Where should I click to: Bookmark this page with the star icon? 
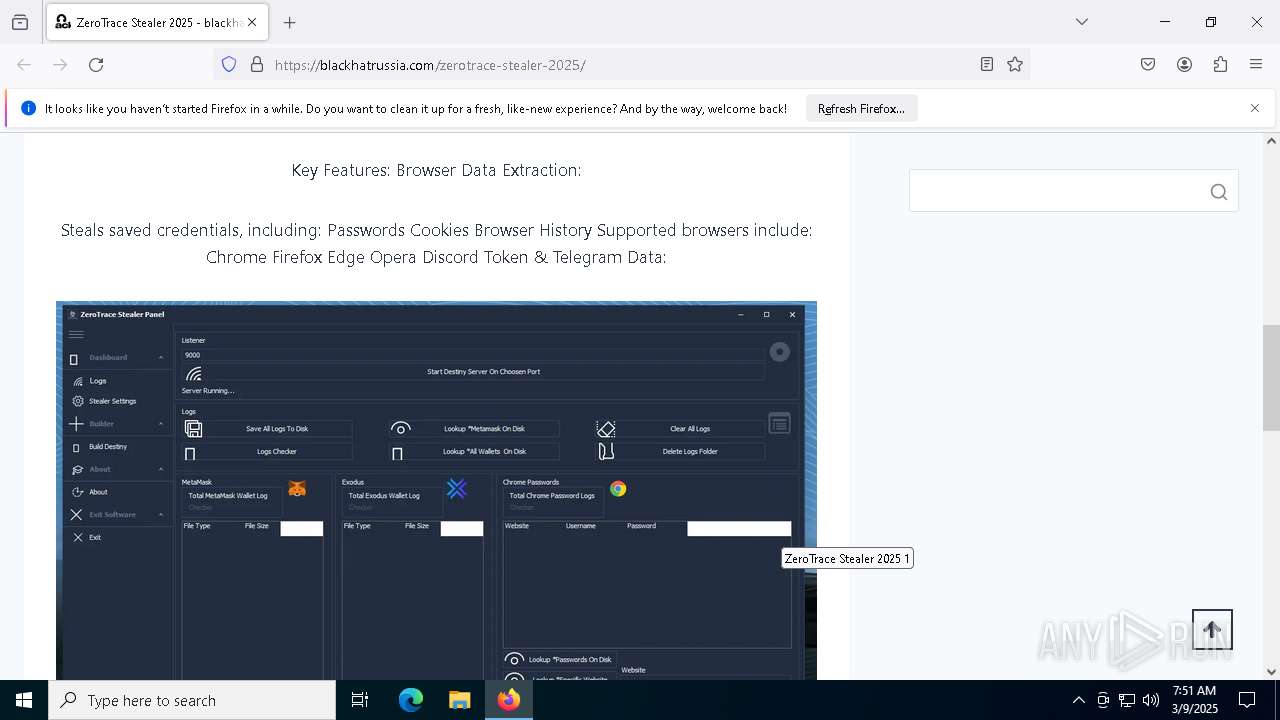pos(1015,65)
